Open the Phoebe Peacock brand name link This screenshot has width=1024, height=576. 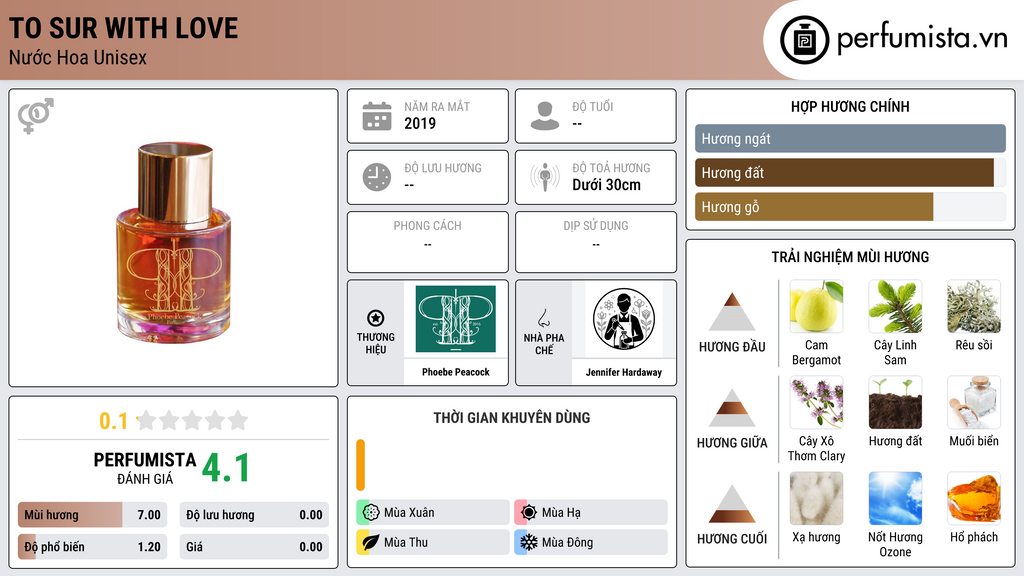pyautogui.click(x=455, y=372)
